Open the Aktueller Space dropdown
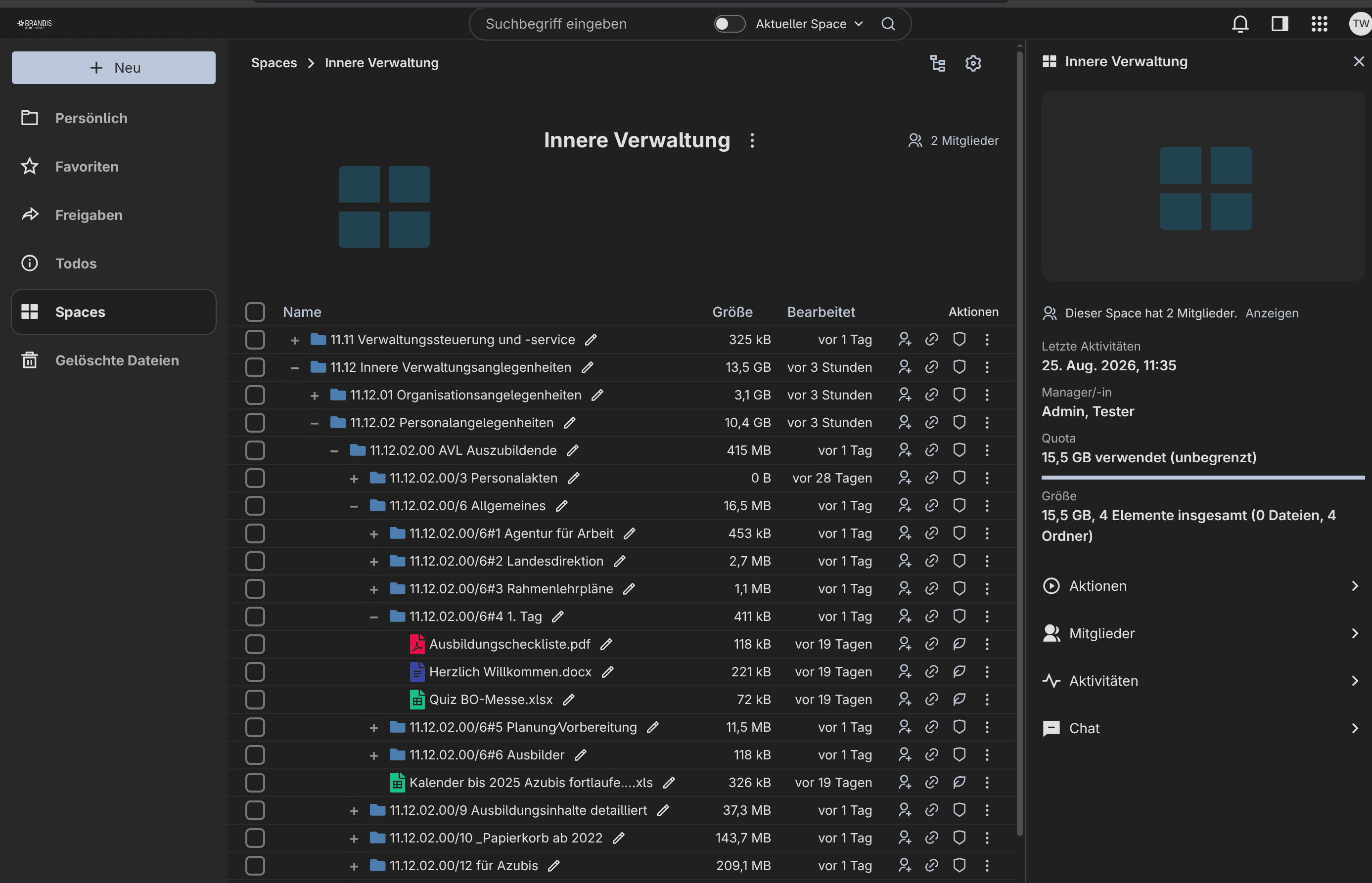This screenshot has width=1372, height=883. click(809, 24)
